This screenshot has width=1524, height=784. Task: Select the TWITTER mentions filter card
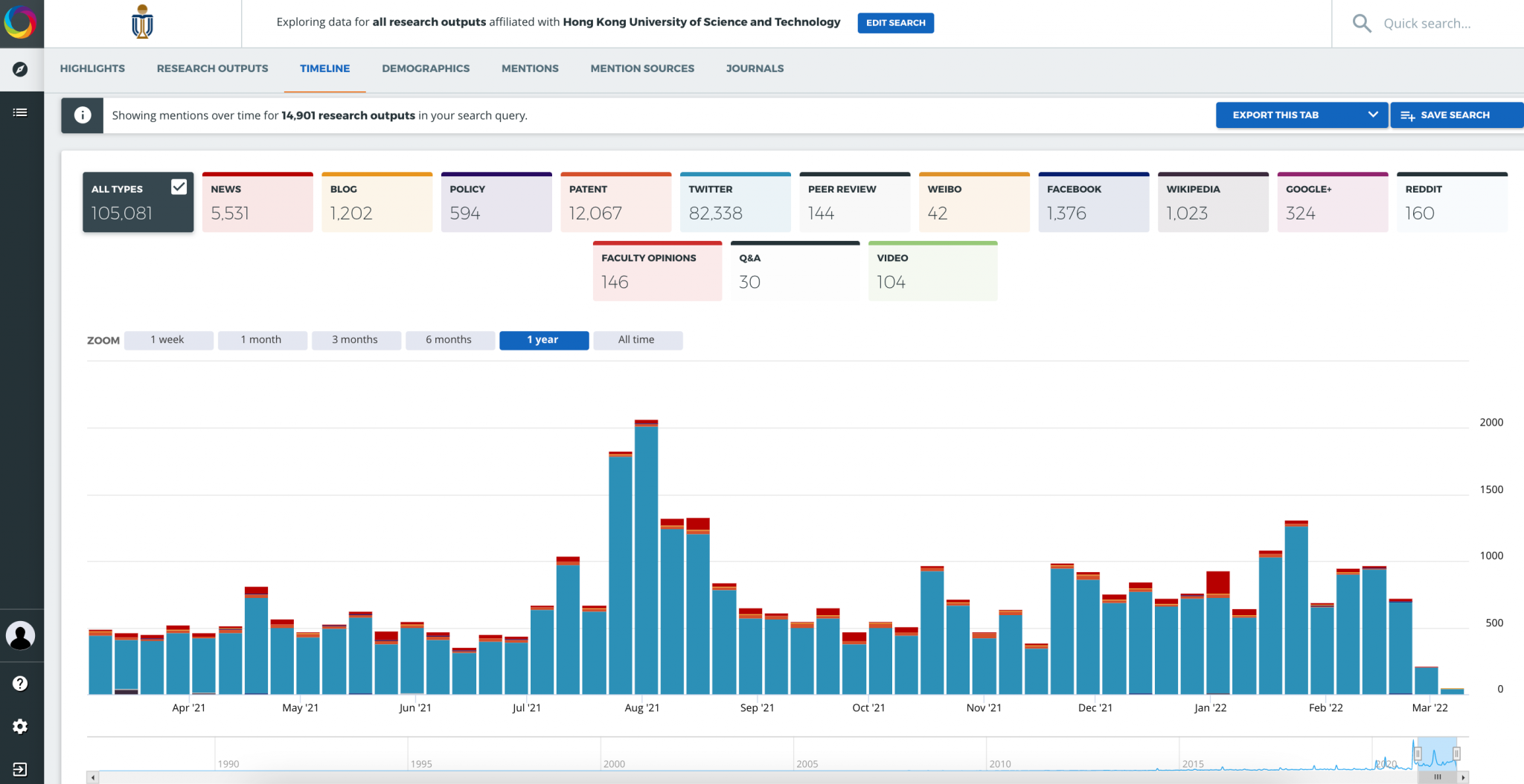pyautogui.click(x=734, y=202)
